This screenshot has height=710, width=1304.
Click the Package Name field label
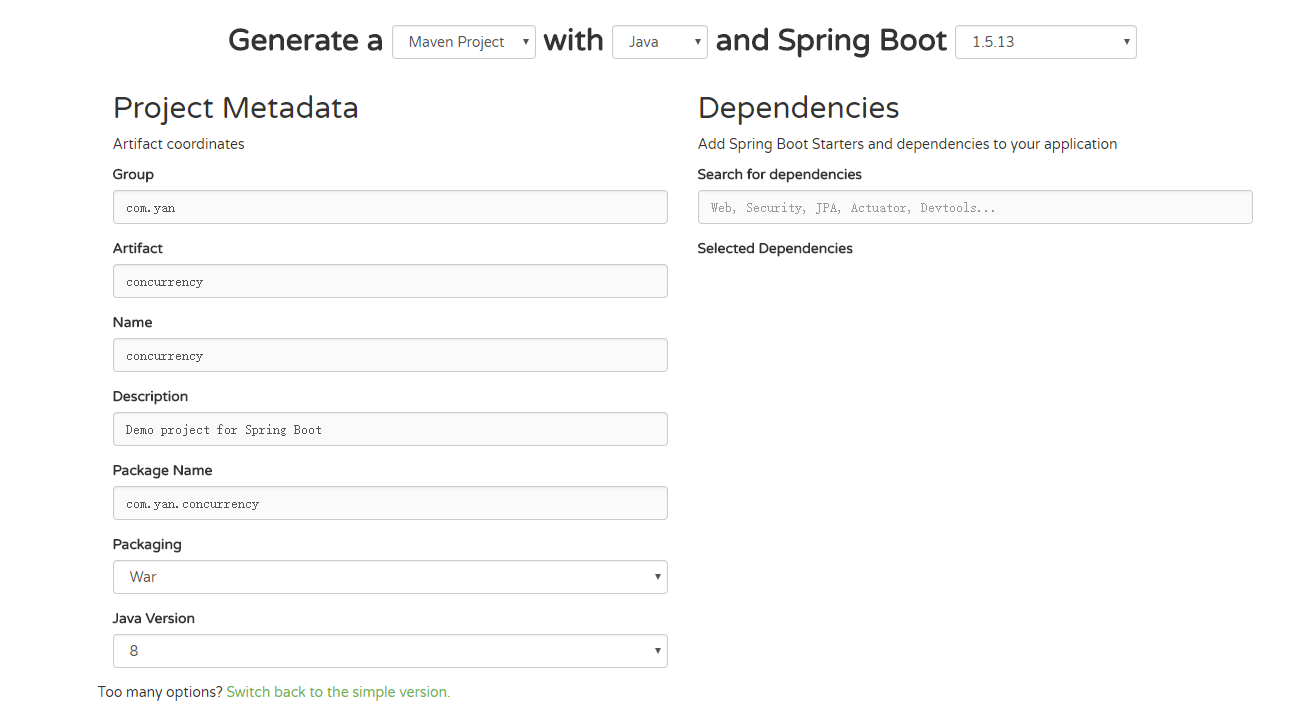pos(163,470)
